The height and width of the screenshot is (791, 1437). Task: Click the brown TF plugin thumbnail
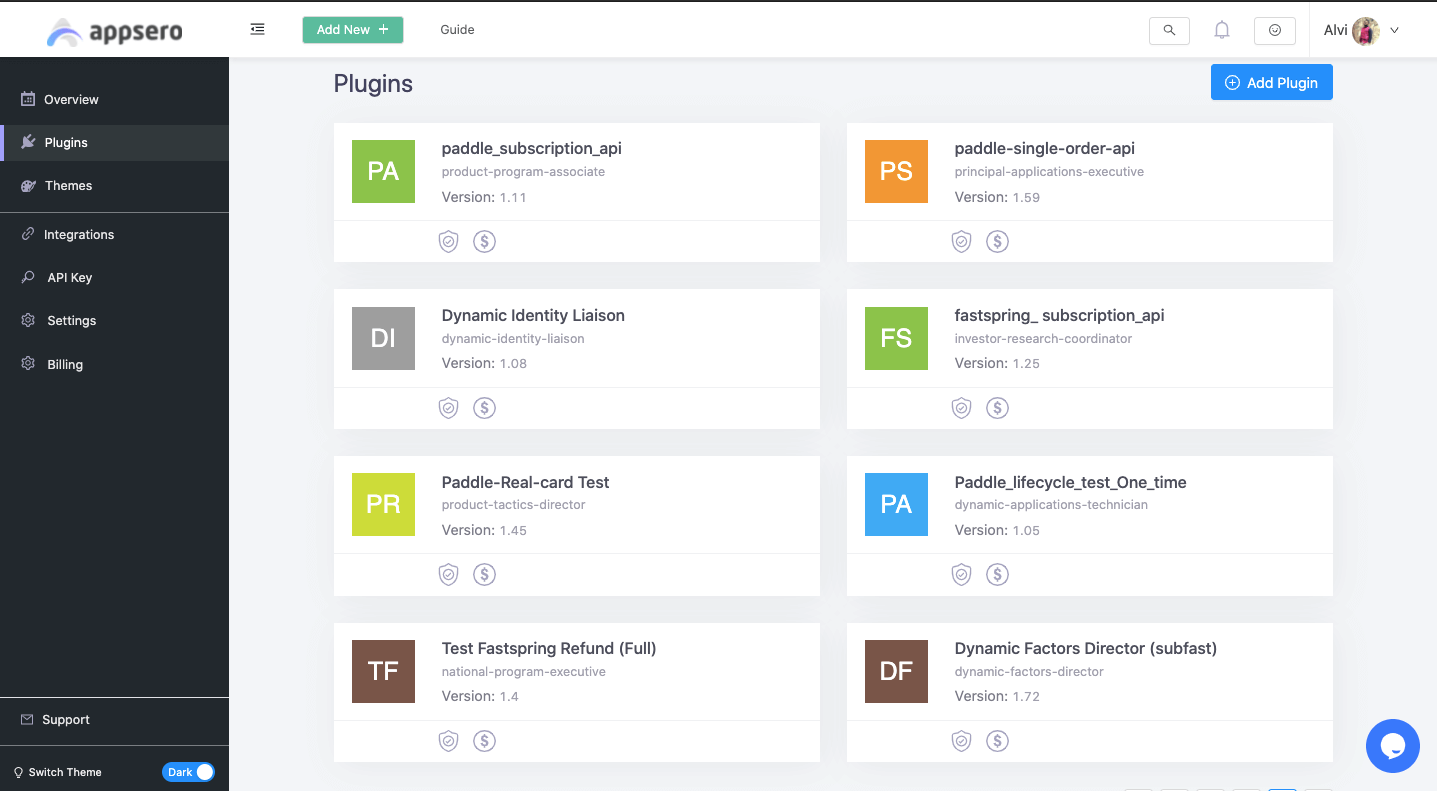(383, 671)
